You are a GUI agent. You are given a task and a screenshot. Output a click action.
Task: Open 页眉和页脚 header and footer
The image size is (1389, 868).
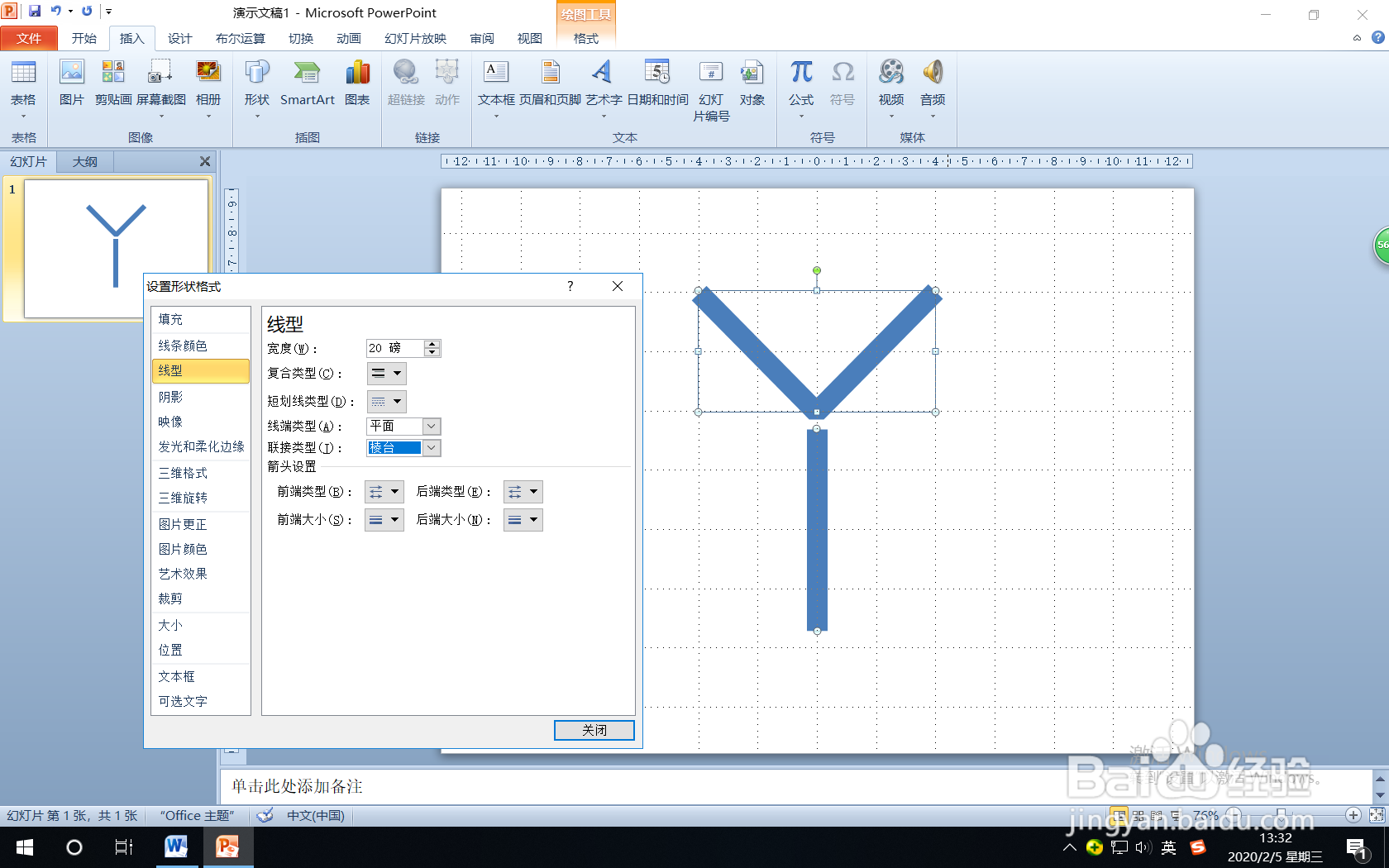click(x=550, y=86)
